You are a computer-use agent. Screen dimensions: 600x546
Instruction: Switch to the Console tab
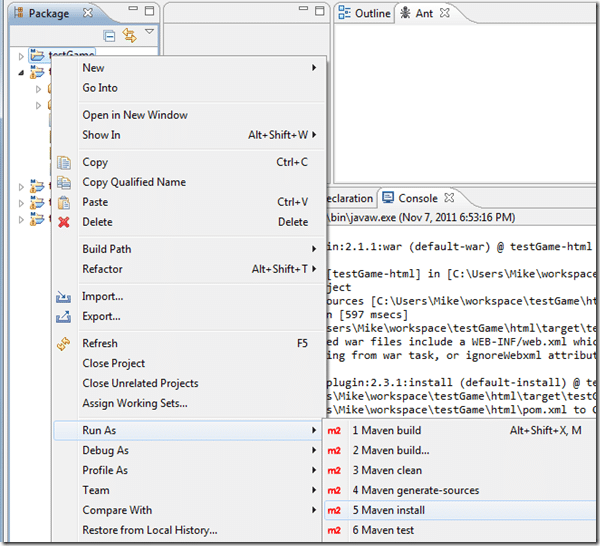click(419, 198)
